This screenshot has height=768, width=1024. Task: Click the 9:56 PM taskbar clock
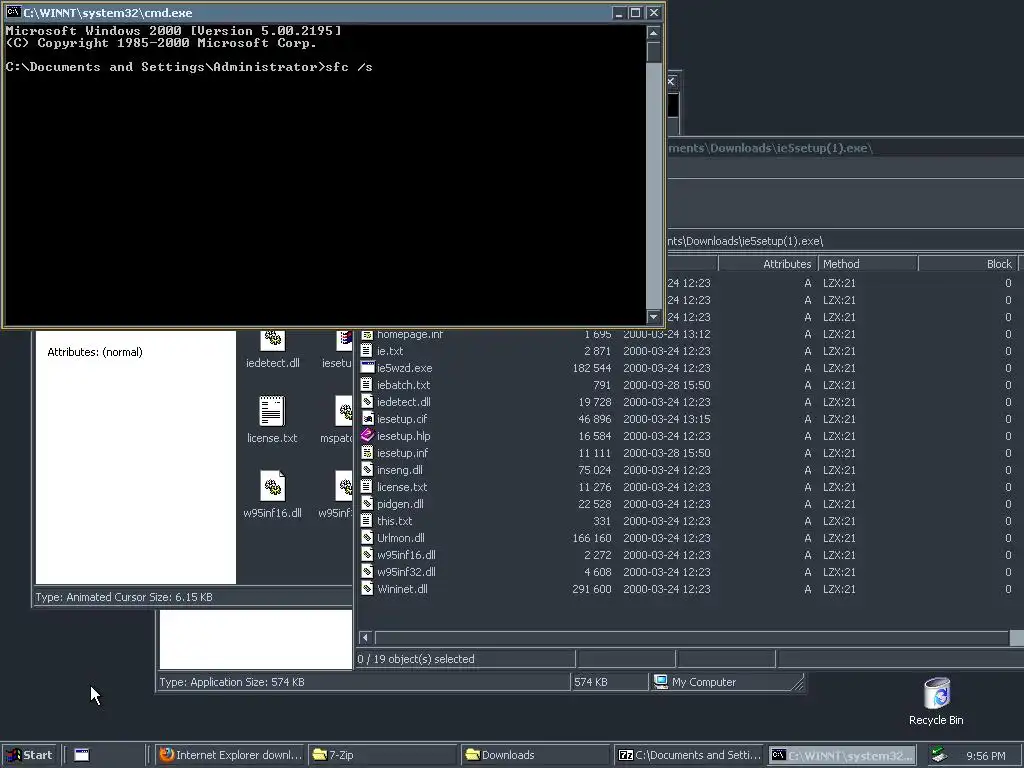click(986, 756)
